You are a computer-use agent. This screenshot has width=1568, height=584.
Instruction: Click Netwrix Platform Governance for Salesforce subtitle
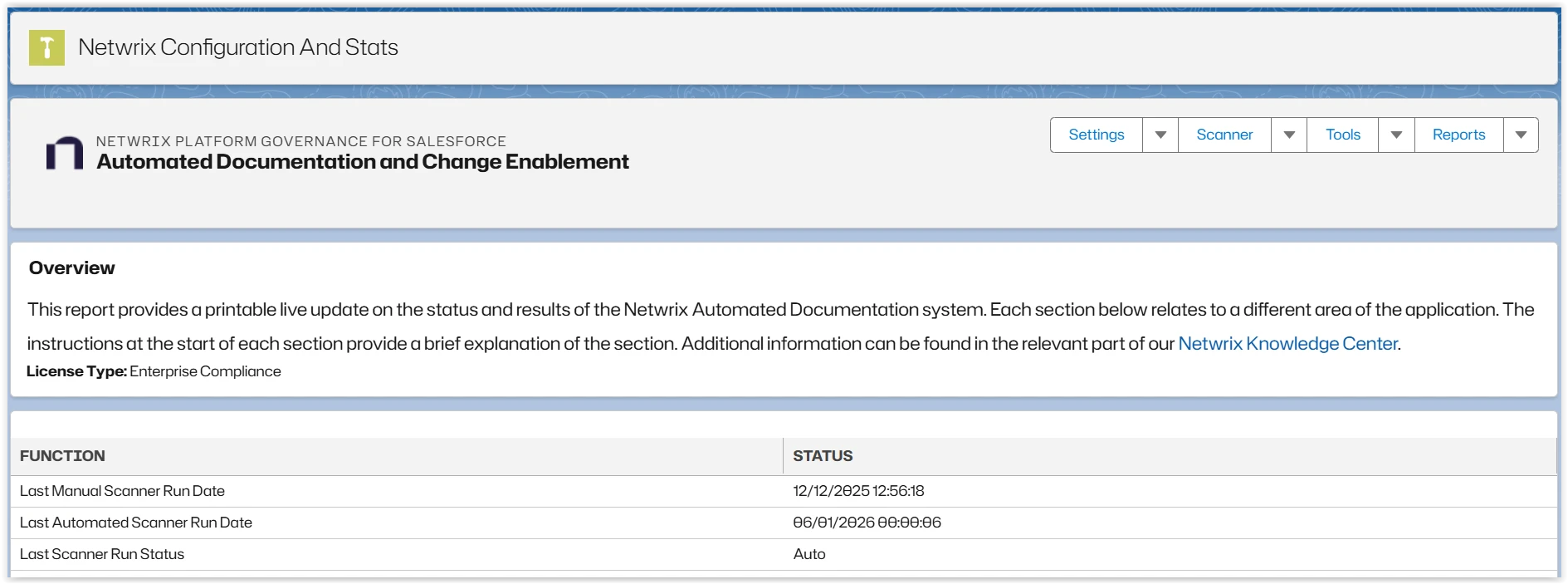click(301, 141)
